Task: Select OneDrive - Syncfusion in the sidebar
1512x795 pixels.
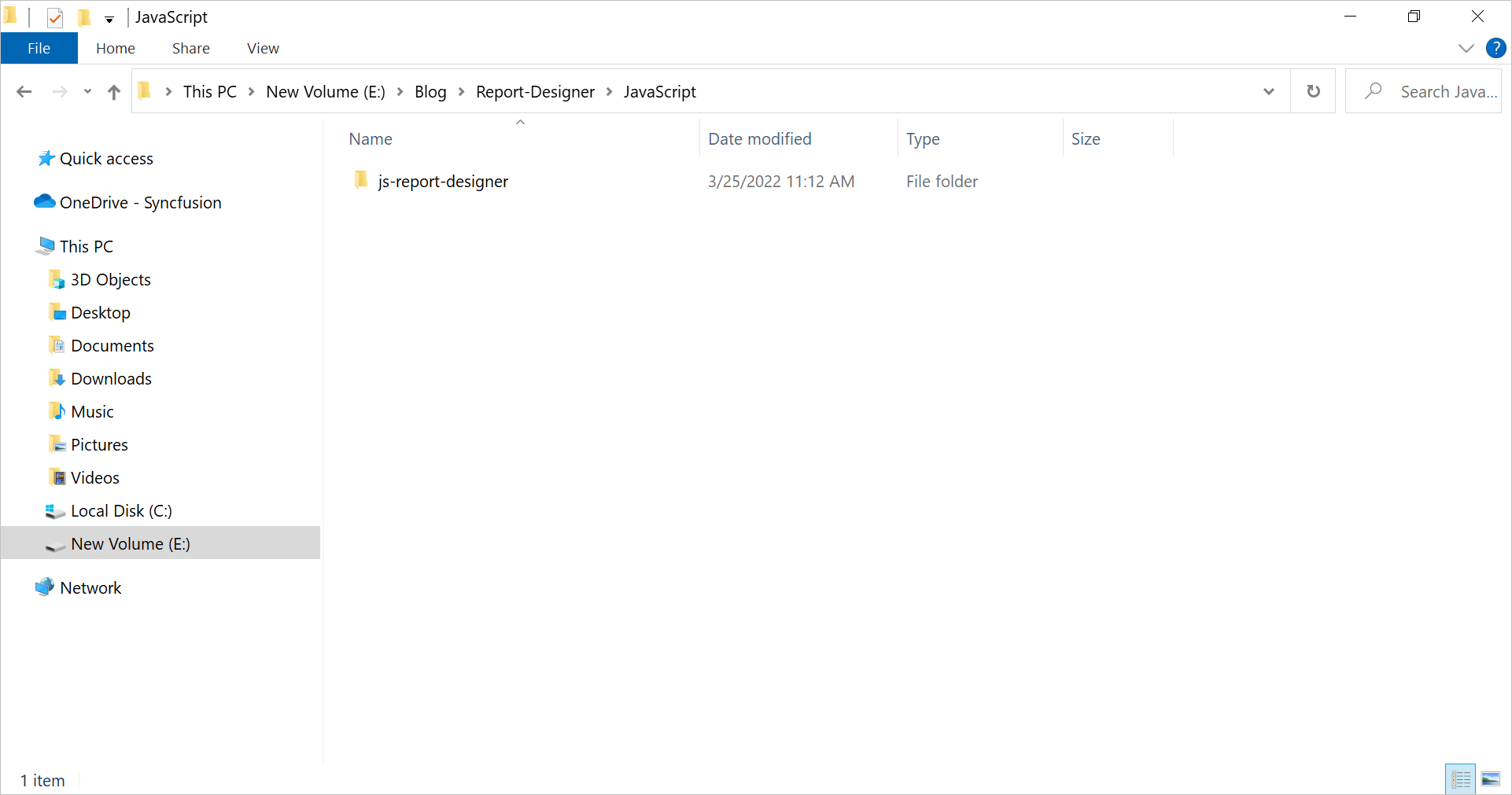Action: (x=139, y=202)
